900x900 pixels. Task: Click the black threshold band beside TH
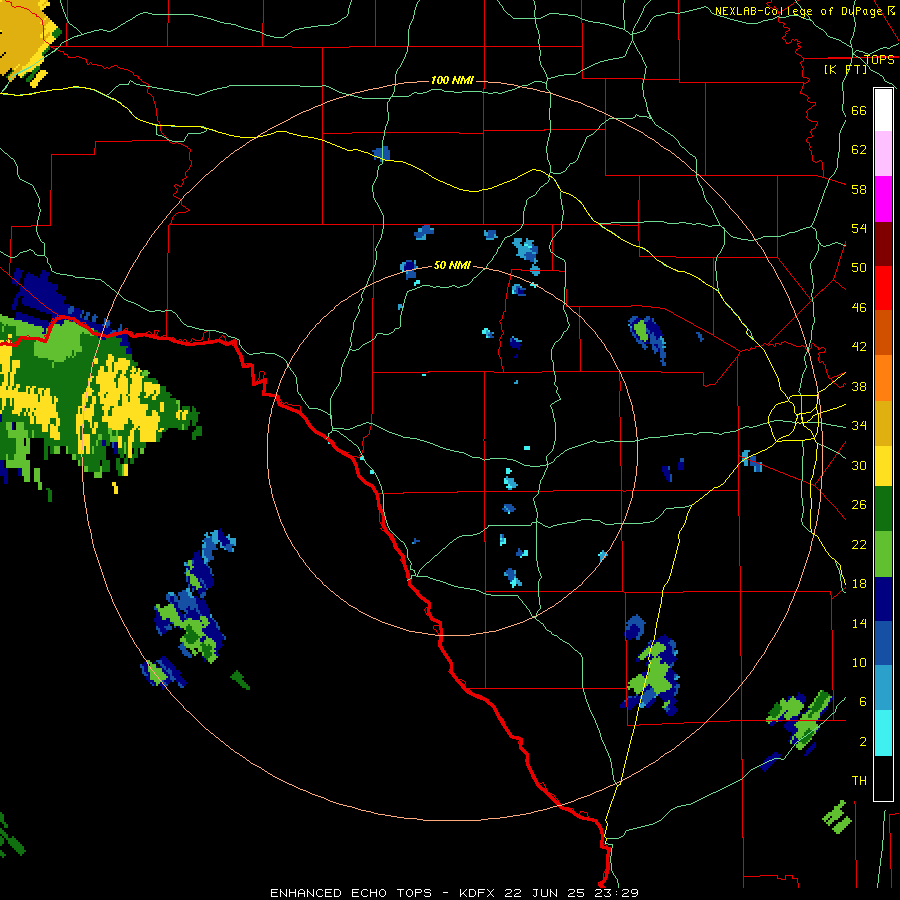[883, 778]
